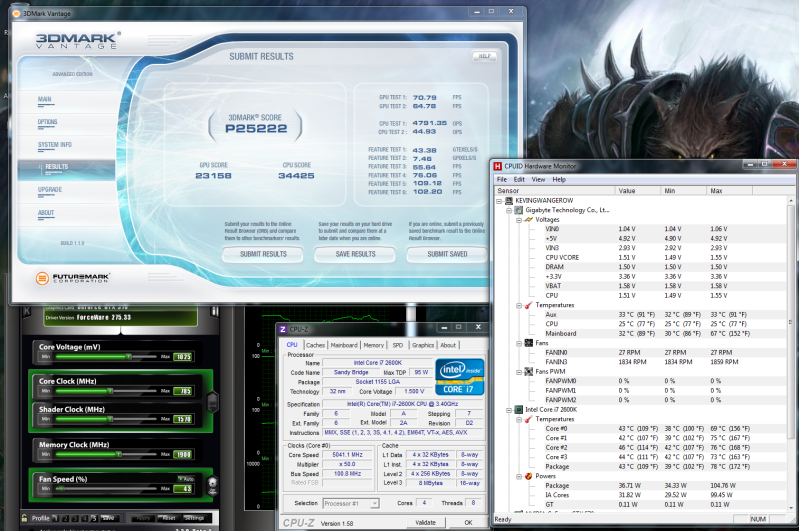Select Precision profile 3

75,518
